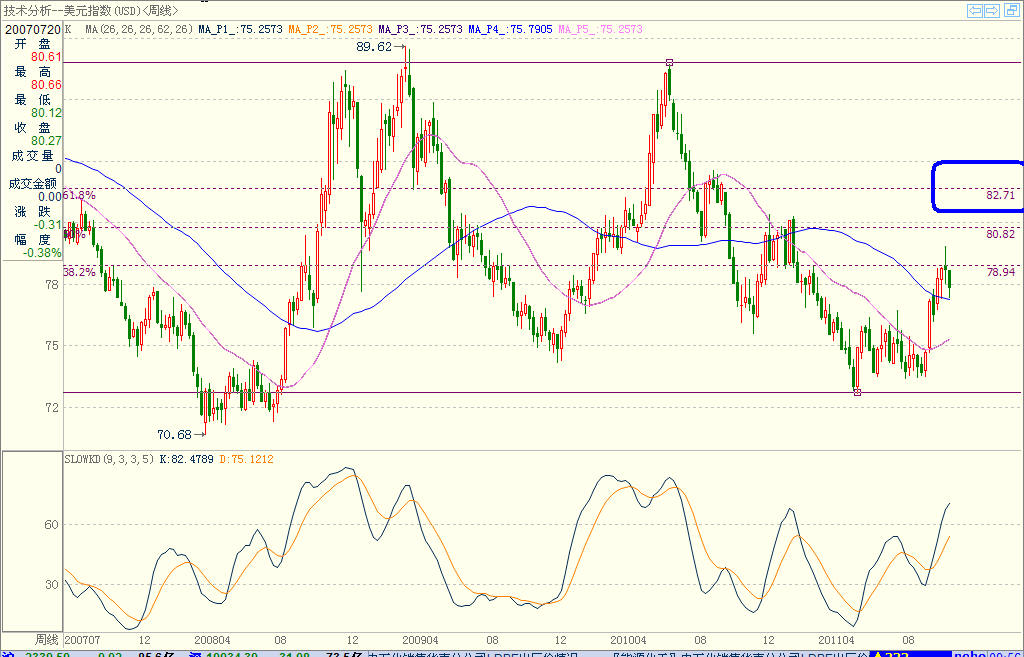Click the 最高 value 80.66
This screenshot has width=1024, height=657.
pyautogui.click(x=46, y=86)
